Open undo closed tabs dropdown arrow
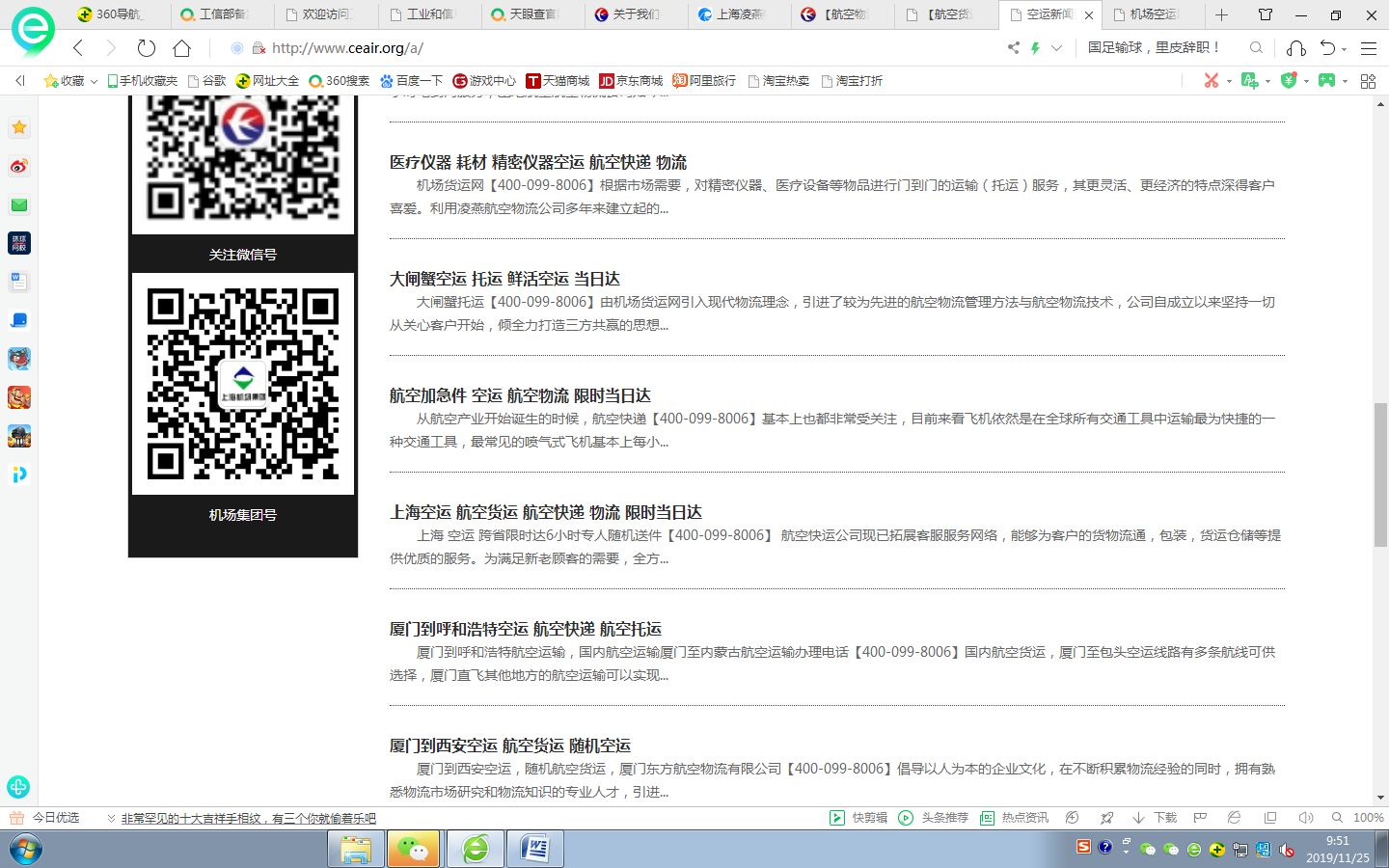Image resolution: width=1389 pixels, height=868 pixels. point(1344,49)
